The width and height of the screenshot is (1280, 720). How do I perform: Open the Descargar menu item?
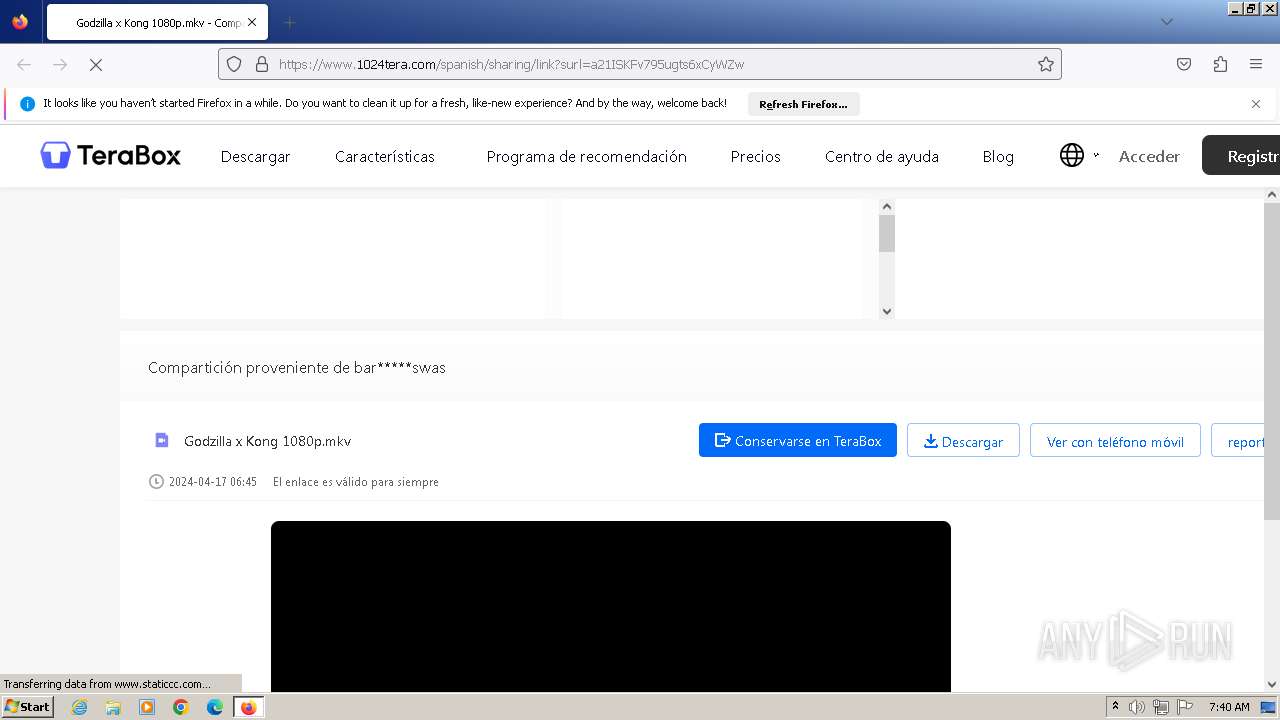click(255, 156)
